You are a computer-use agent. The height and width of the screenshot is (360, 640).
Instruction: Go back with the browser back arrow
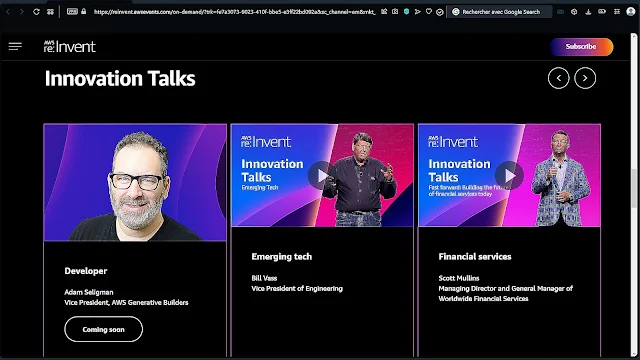9,12
